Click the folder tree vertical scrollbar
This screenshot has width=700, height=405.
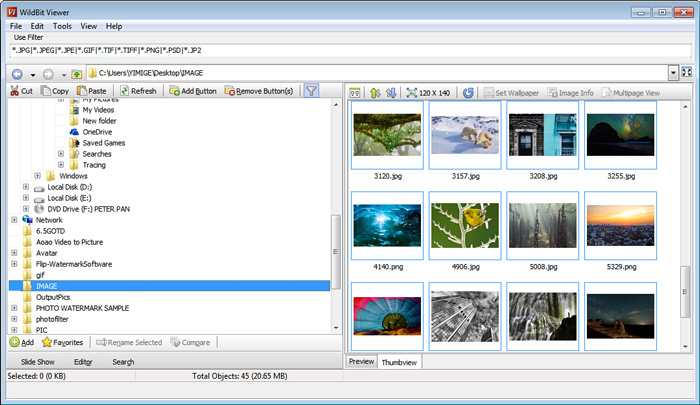click(x=336, y=251)
